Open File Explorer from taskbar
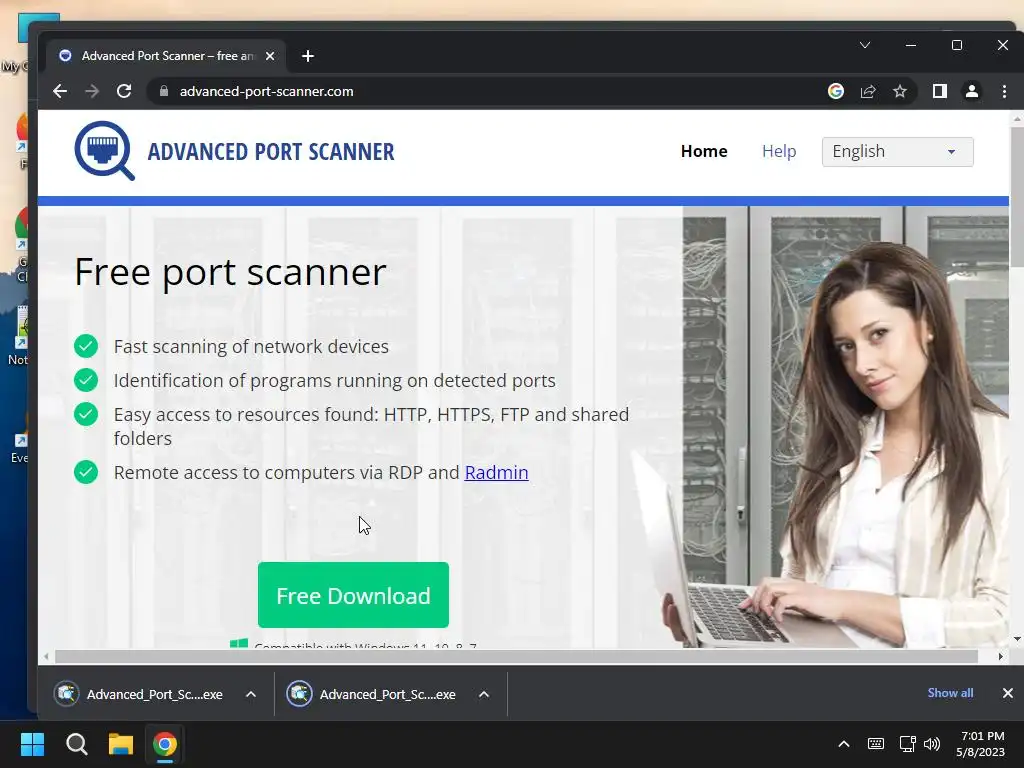Screen dimensions: 1024x768 (121, 744)
